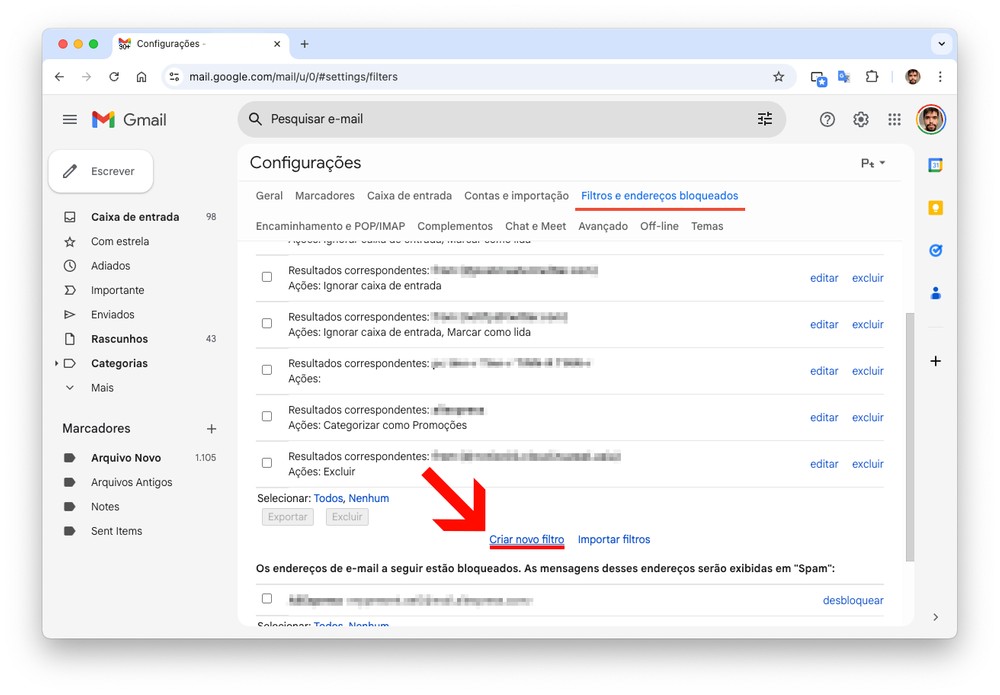Select the Categorizar como Promoções filter checkbox
The width and height of the screenshot is (1000, 695).
coord(267,417)
